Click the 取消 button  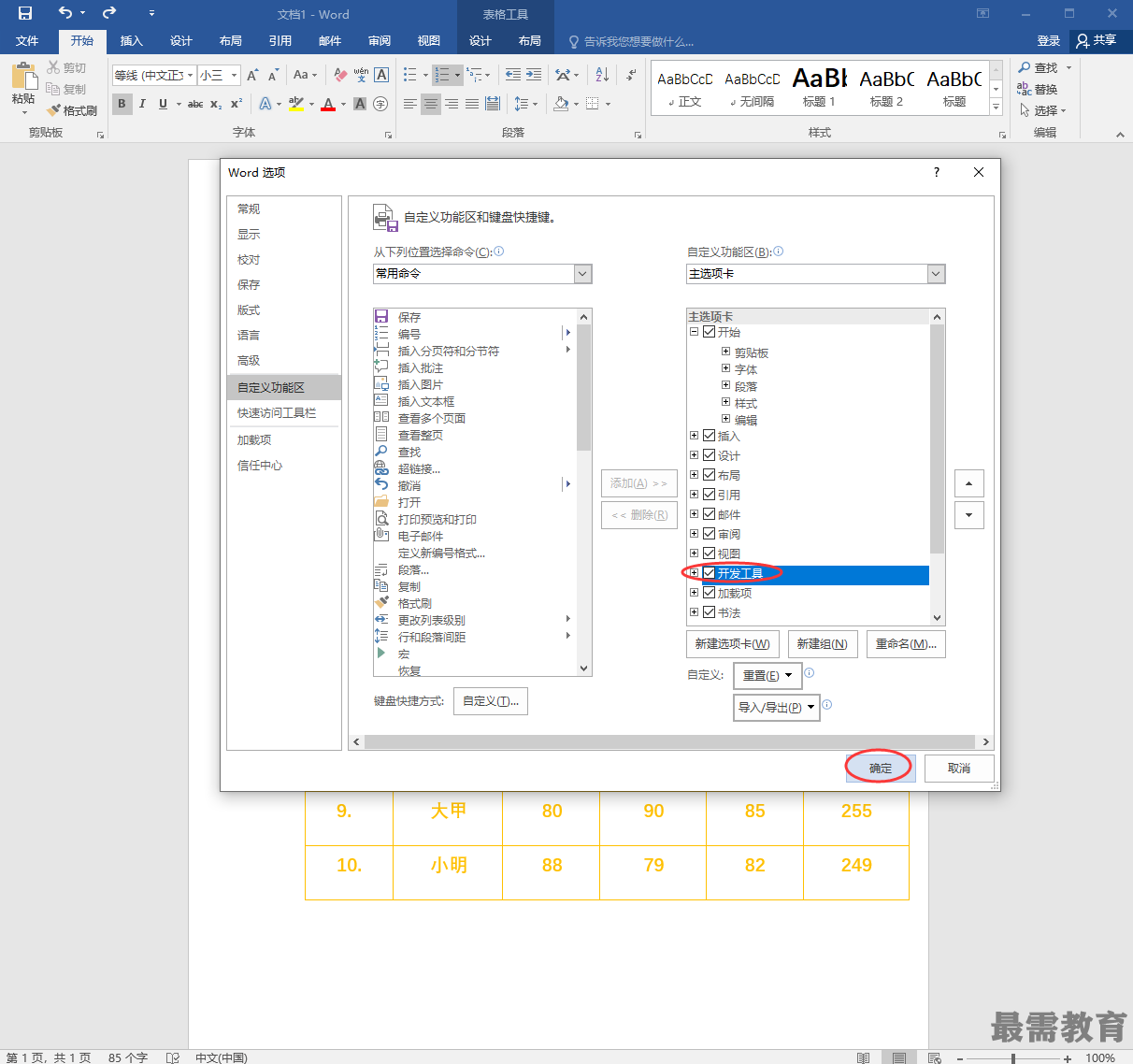click(x=959, y=769)
